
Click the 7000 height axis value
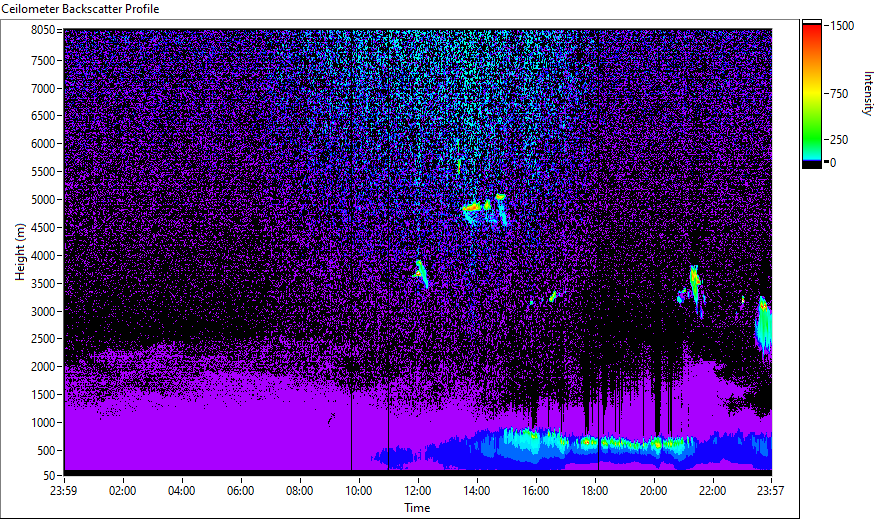coord(43,88)
